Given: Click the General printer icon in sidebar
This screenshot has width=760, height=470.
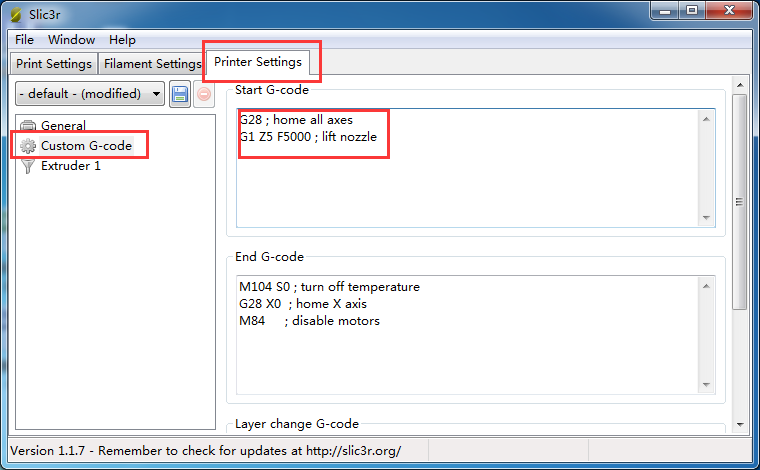Looking at the screenshot, I should pyautogui.click(x=28, y=126).
